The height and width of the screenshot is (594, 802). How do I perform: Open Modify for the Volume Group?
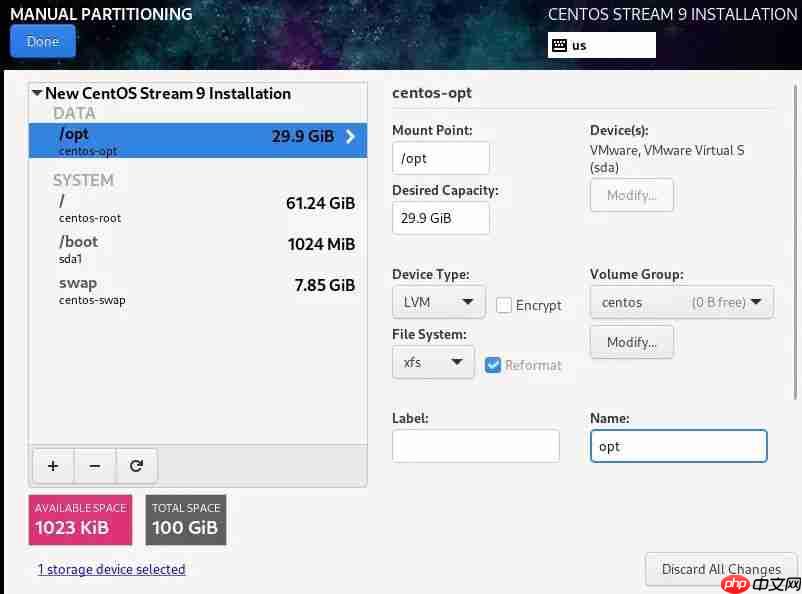point(631,341)
